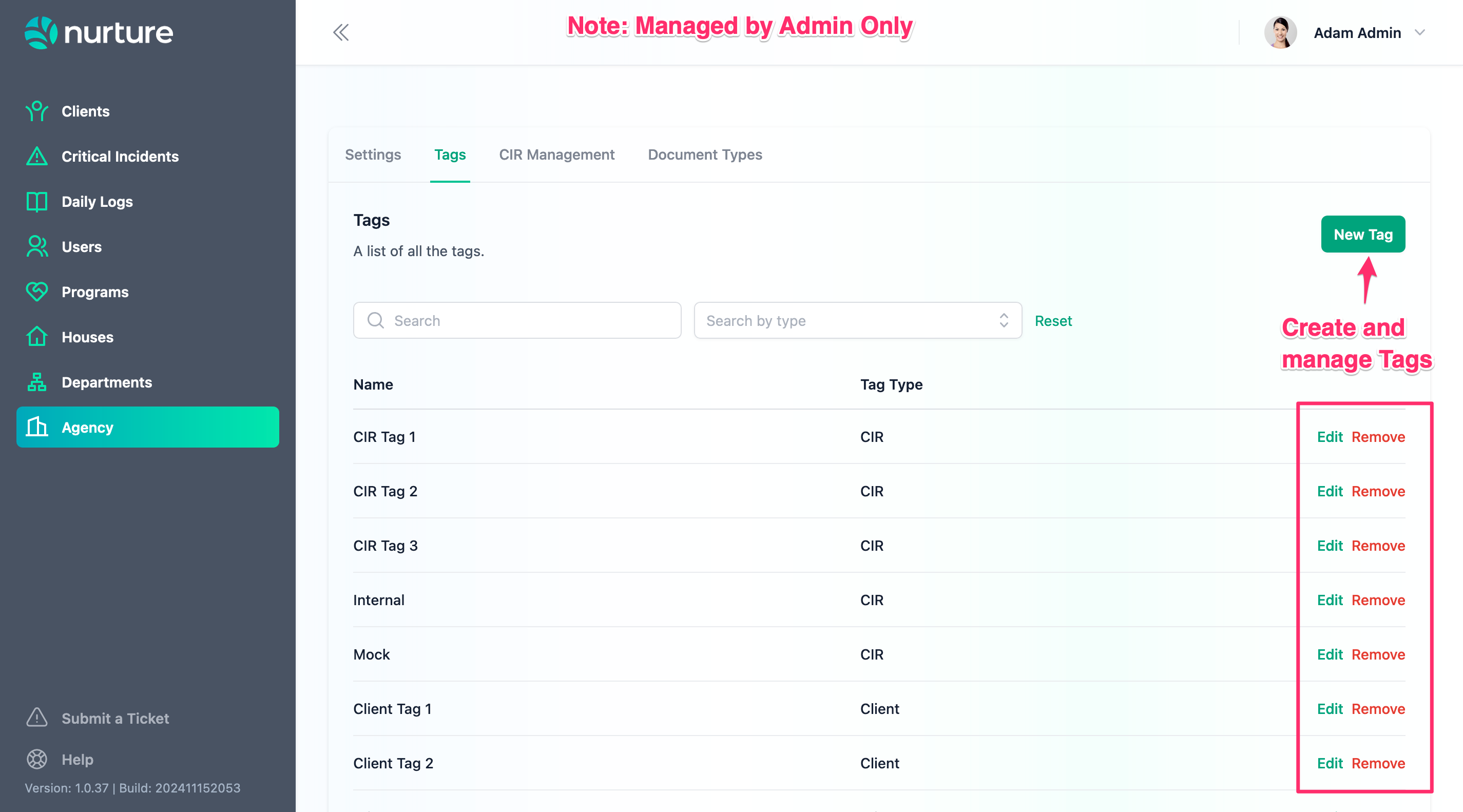Click the Help lifebuoy icon
Image resolution: width=1463 pixels, height=812 pixels.
tap(37, 759)
